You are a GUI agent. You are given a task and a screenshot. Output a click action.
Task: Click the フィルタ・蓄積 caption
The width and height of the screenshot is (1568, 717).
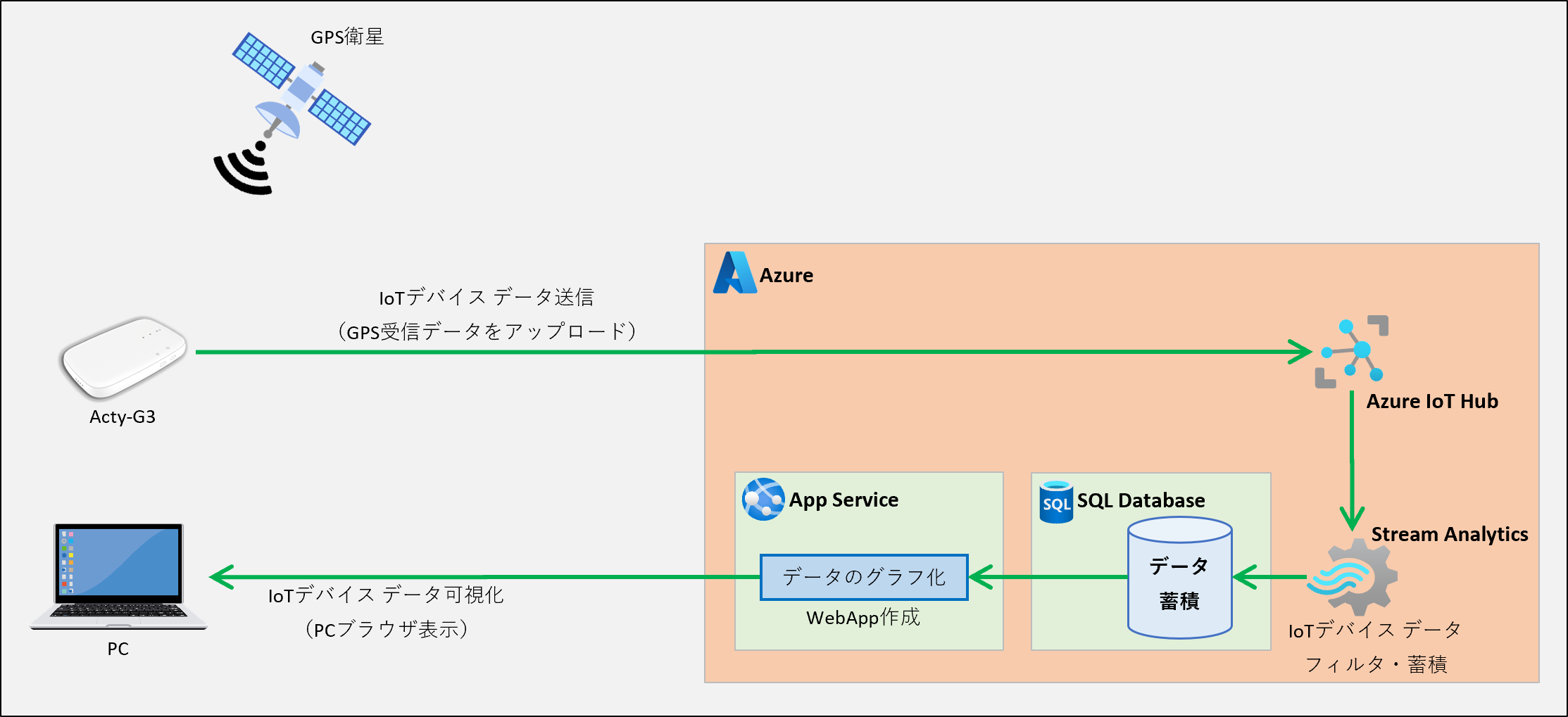click(x=1376, y=664)
